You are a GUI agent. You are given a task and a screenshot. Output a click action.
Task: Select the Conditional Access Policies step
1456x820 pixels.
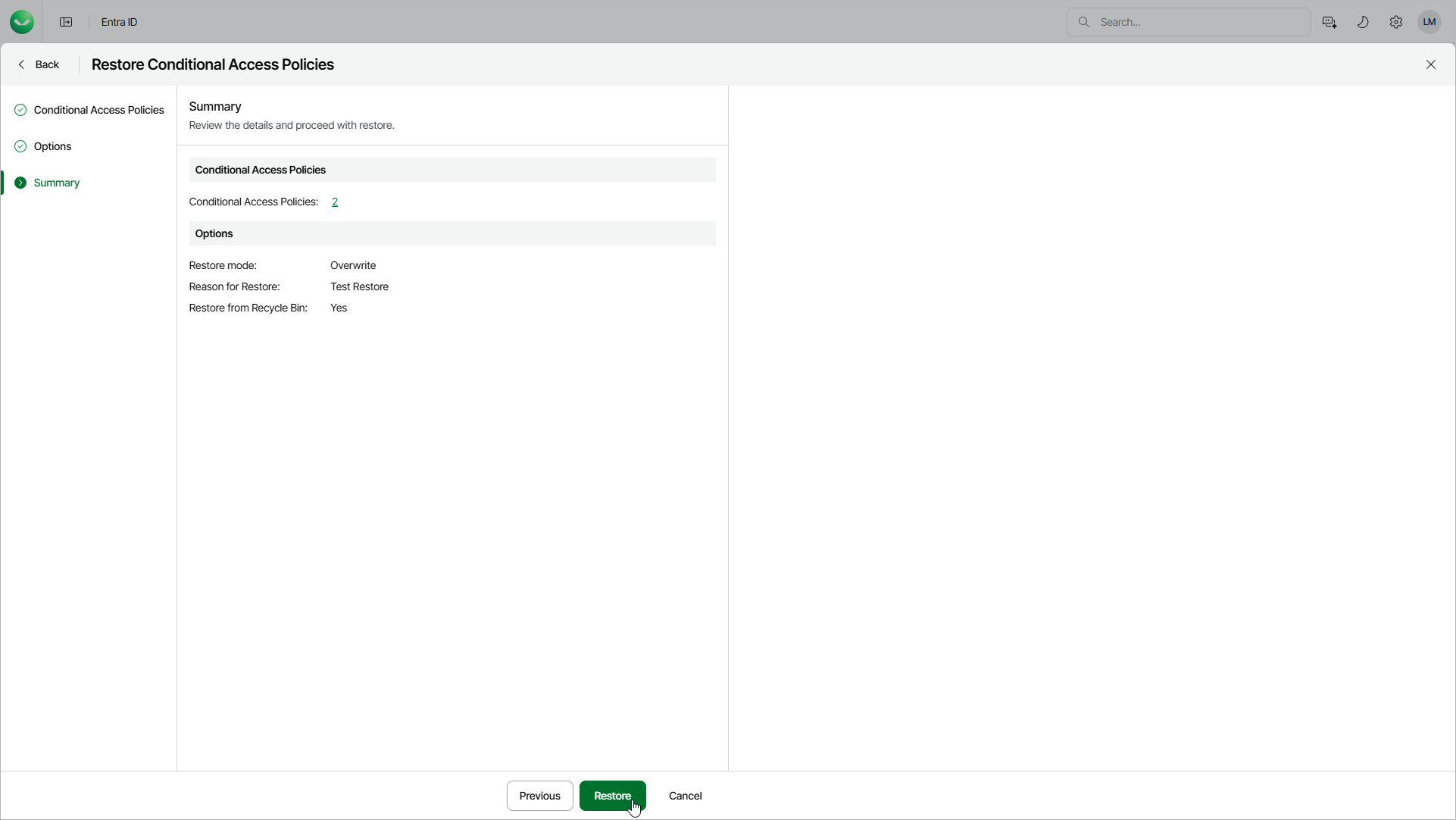pyautogui.click(x=98, y=110)
